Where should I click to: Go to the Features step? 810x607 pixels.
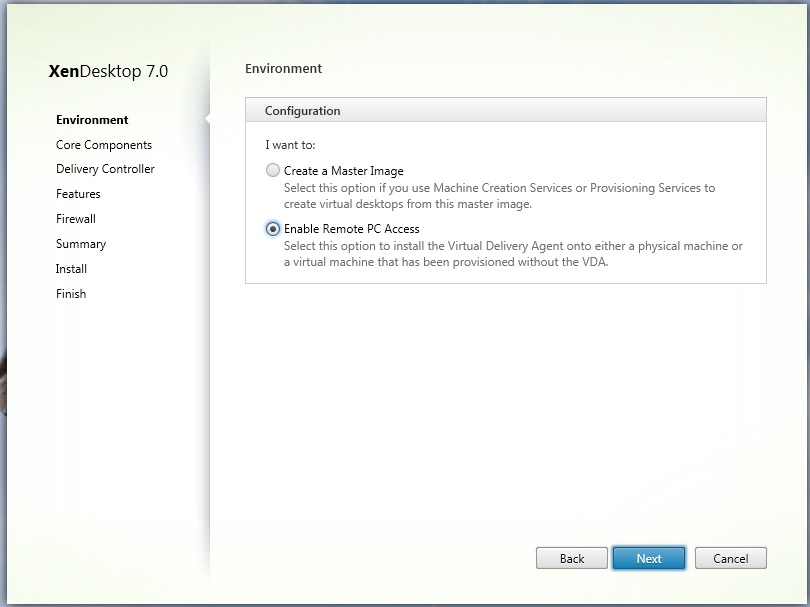point(78,194)
